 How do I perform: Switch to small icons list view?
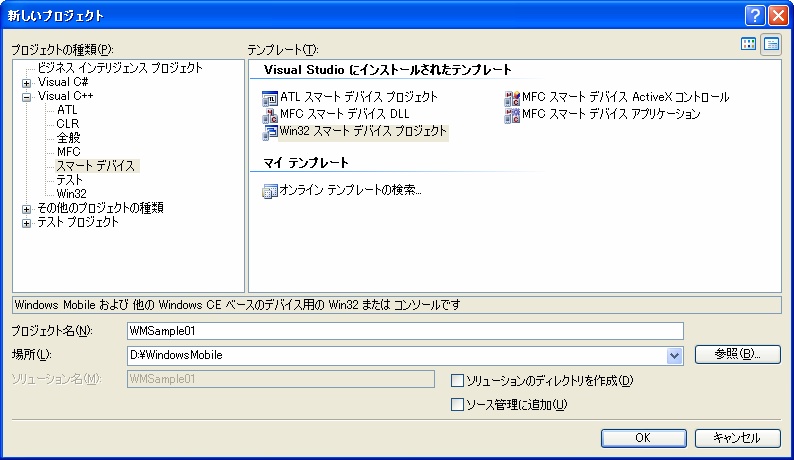coord(771,44)
